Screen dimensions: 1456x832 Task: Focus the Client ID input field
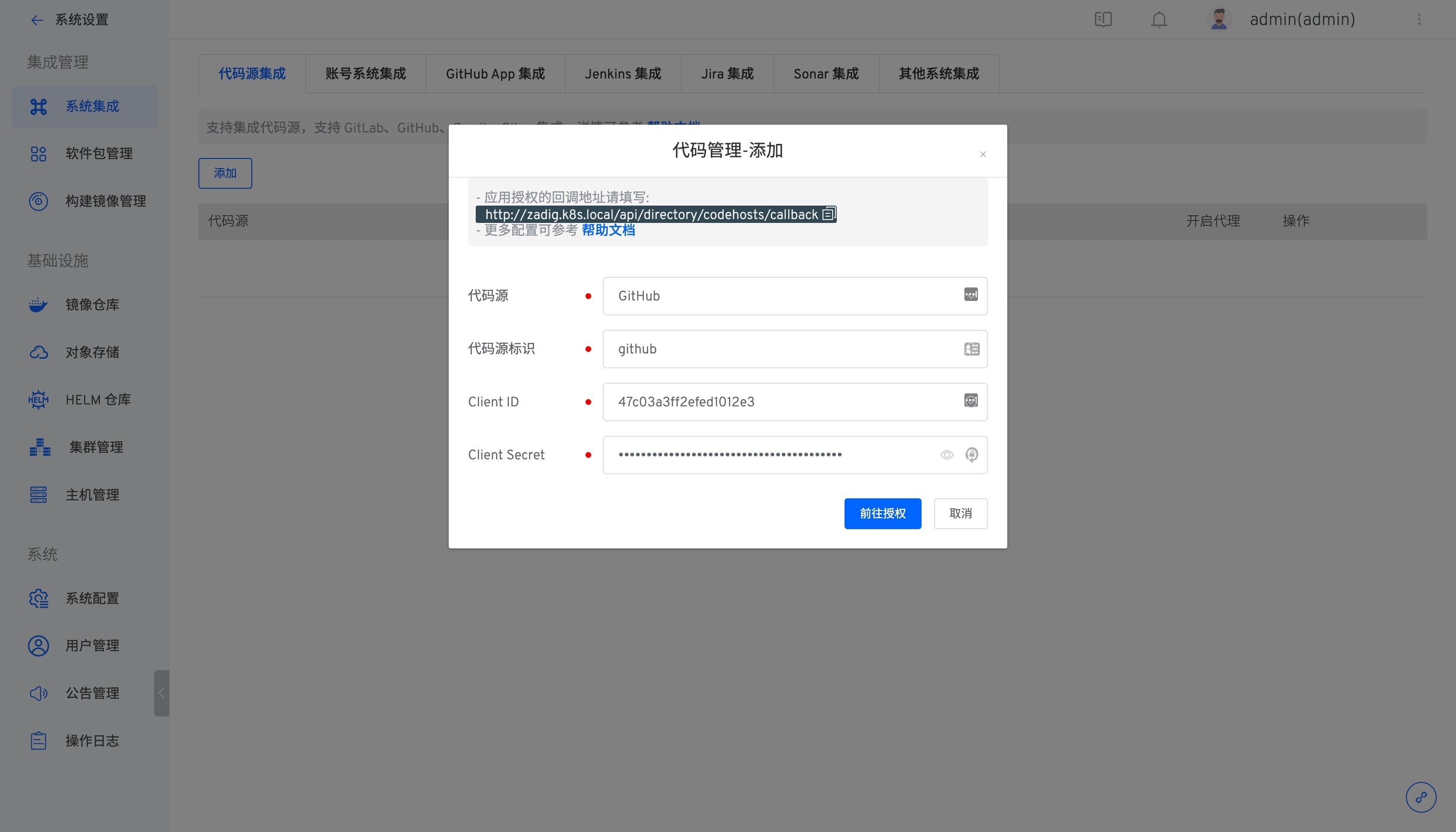[795, 402]
